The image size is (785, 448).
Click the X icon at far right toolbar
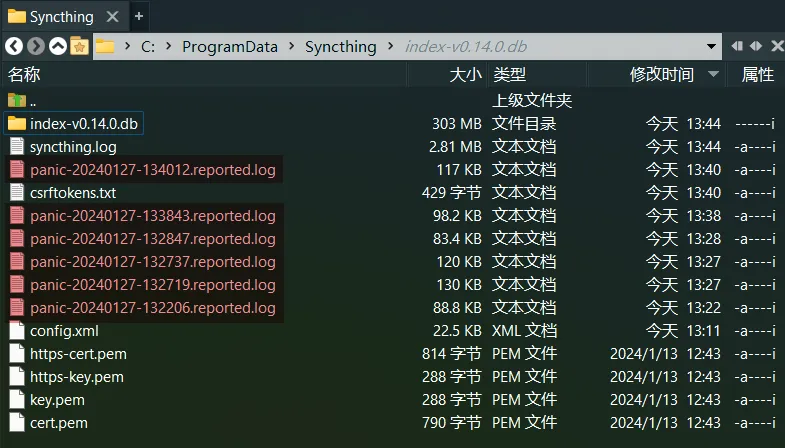777,46
